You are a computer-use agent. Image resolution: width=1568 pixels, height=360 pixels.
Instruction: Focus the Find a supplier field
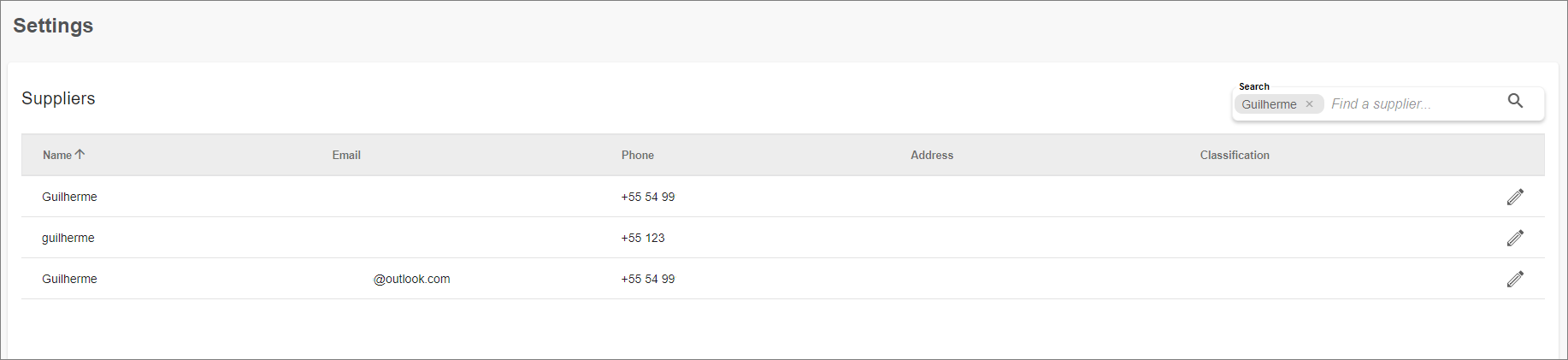pos(1414,104)
